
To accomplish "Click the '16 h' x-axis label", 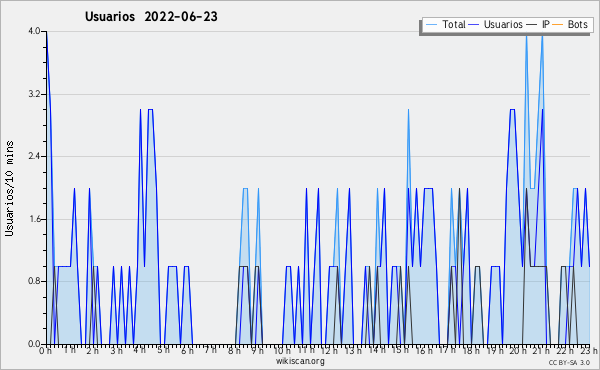I will click(424, 350).
